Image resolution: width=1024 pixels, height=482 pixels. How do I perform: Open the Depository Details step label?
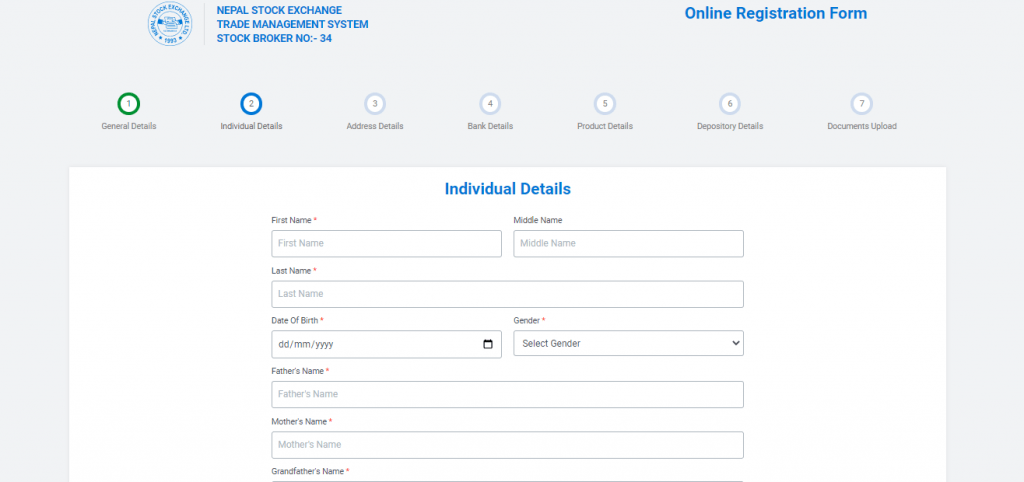tap(730, 126)
